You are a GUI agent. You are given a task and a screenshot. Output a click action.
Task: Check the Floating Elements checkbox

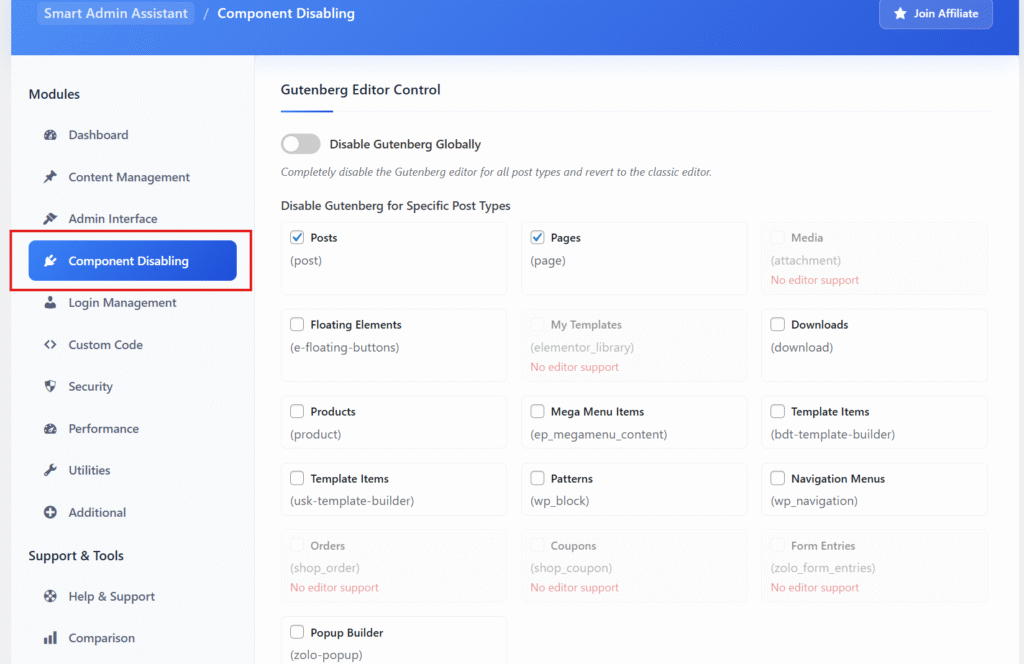[x=297, y=324]
